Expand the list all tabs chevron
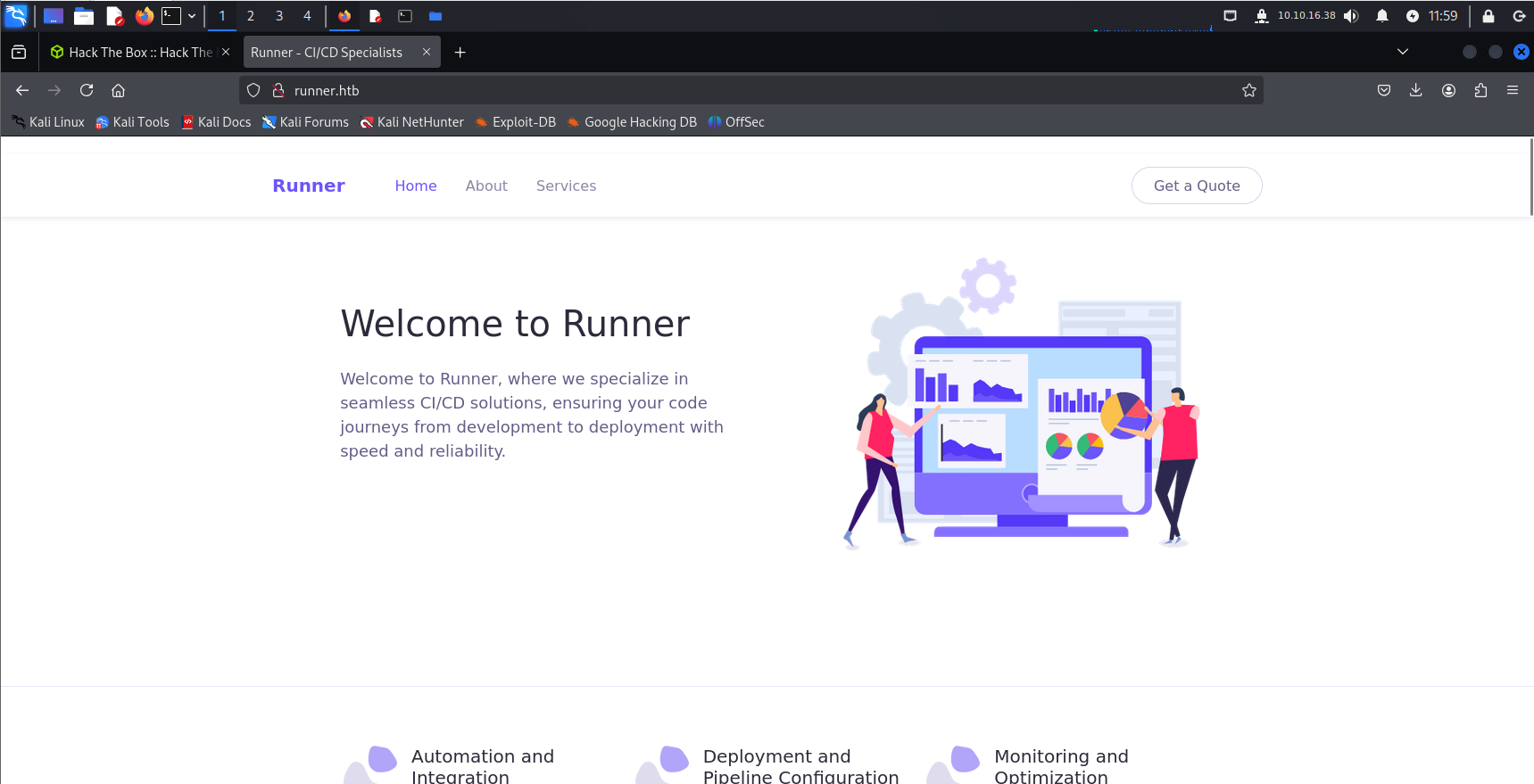The height and width of the screenshot is (784, 1534). pyautogui.click(x=1402, y=52)
